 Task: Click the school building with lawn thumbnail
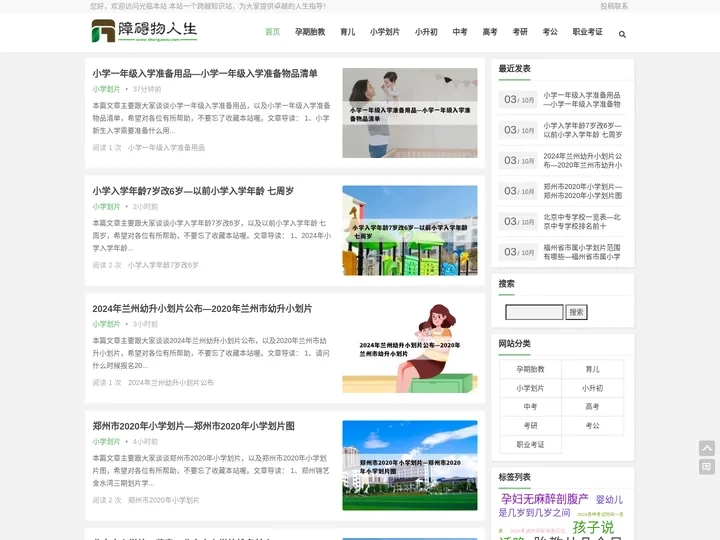coord(410,466)
